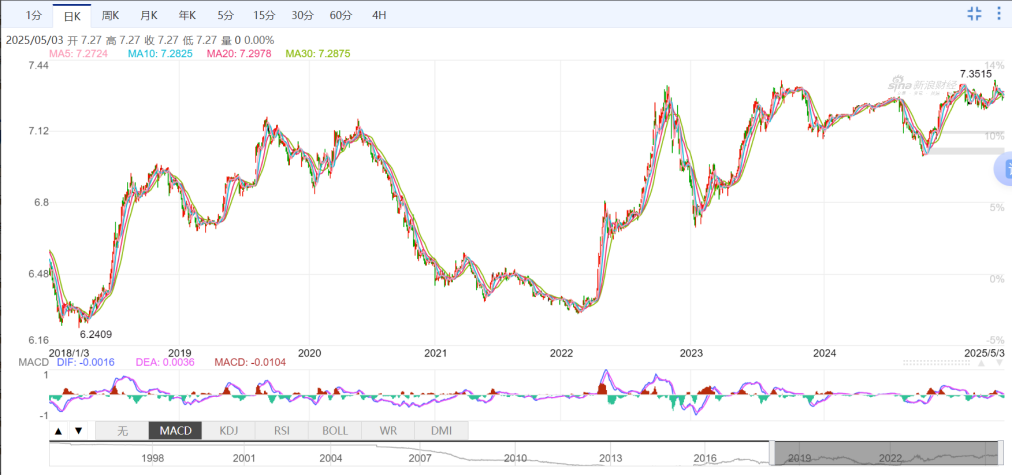Switch to the 1分 one-minute chart
The width and height of the screenshot is (1012, 475).
tap(34, 15)
